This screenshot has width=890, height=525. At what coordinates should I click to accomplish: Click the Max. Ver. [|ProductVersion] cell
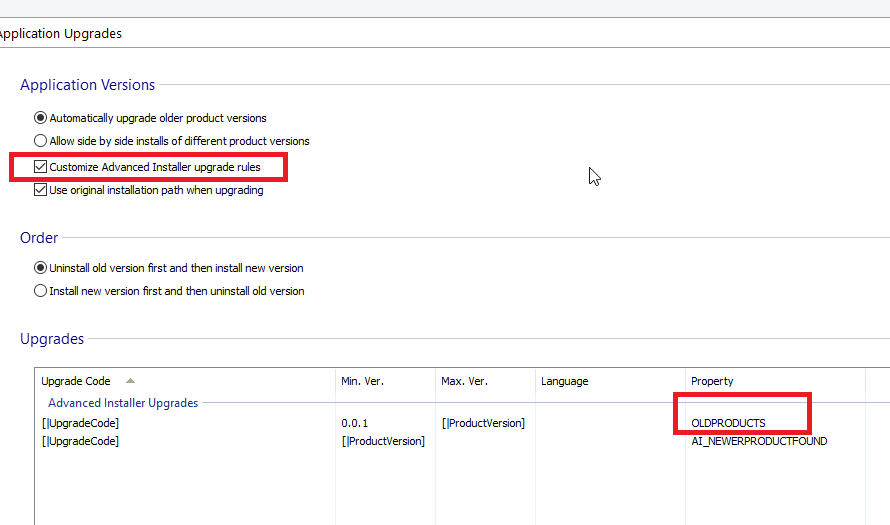[x=483, y=423]
